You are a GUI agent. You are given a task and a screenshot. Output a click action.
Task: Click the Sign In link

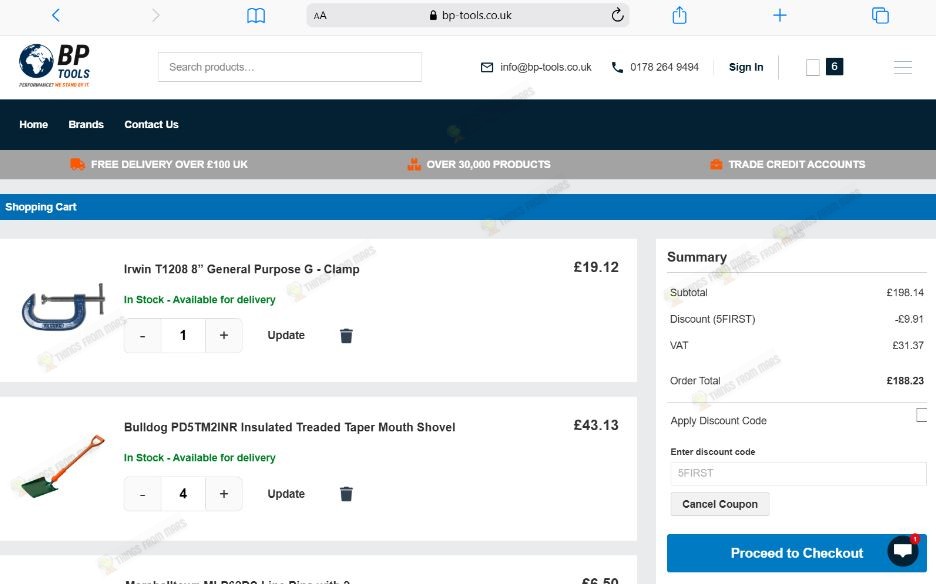tap(746, 67)
